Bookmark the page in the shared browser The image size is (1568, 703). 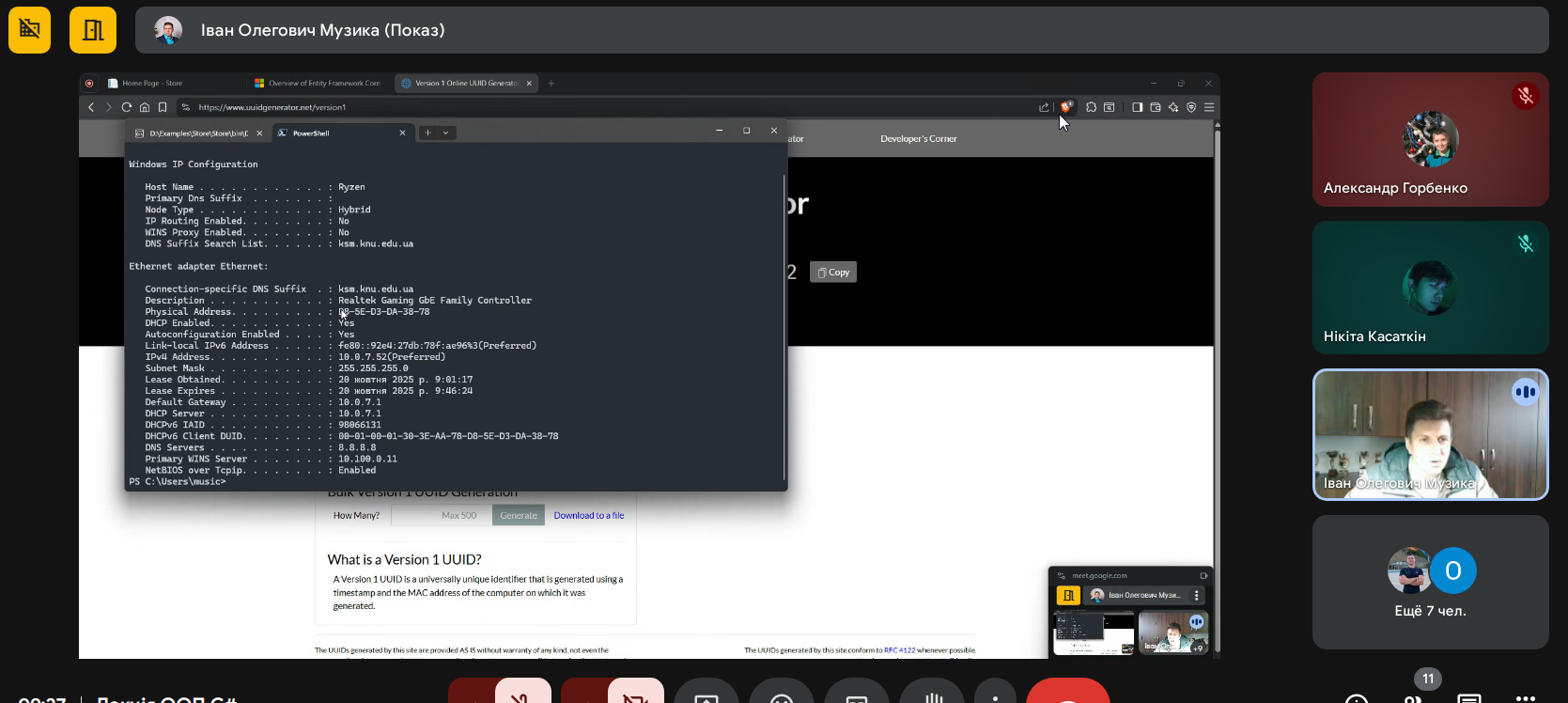(x=163, y=107)
